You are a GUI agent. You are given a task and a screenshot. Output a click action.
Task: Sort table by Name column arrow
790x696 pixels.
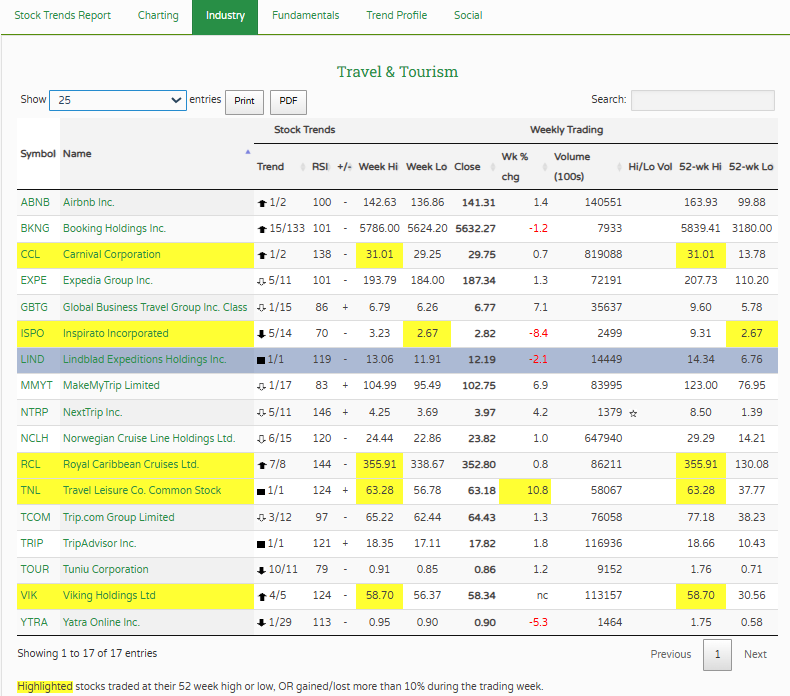pos(247,152)
